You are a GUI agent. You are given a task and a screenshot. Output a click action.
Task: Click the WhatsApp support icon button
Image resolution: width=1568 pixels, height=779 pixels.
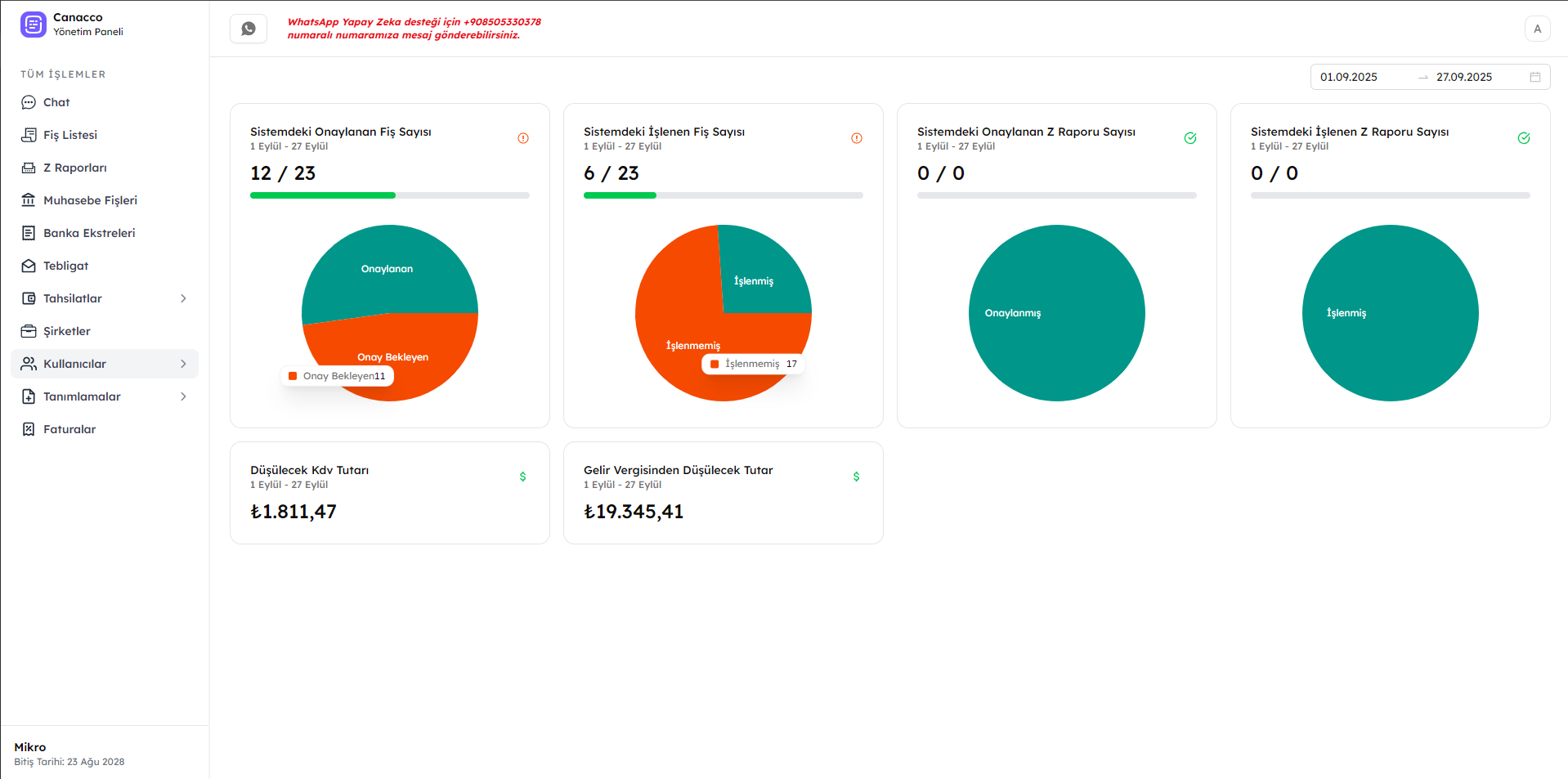tap(249, 29)
